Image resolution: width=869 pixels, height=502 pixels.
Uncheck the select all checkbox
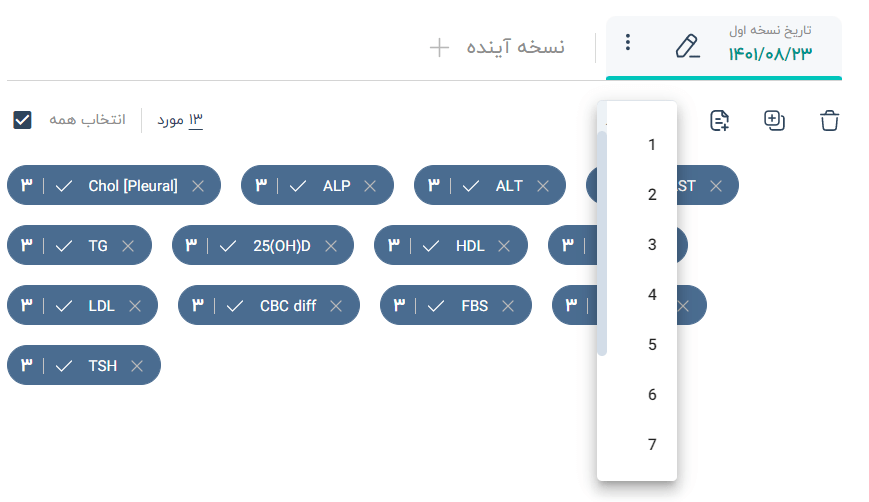tap(22, 120)
